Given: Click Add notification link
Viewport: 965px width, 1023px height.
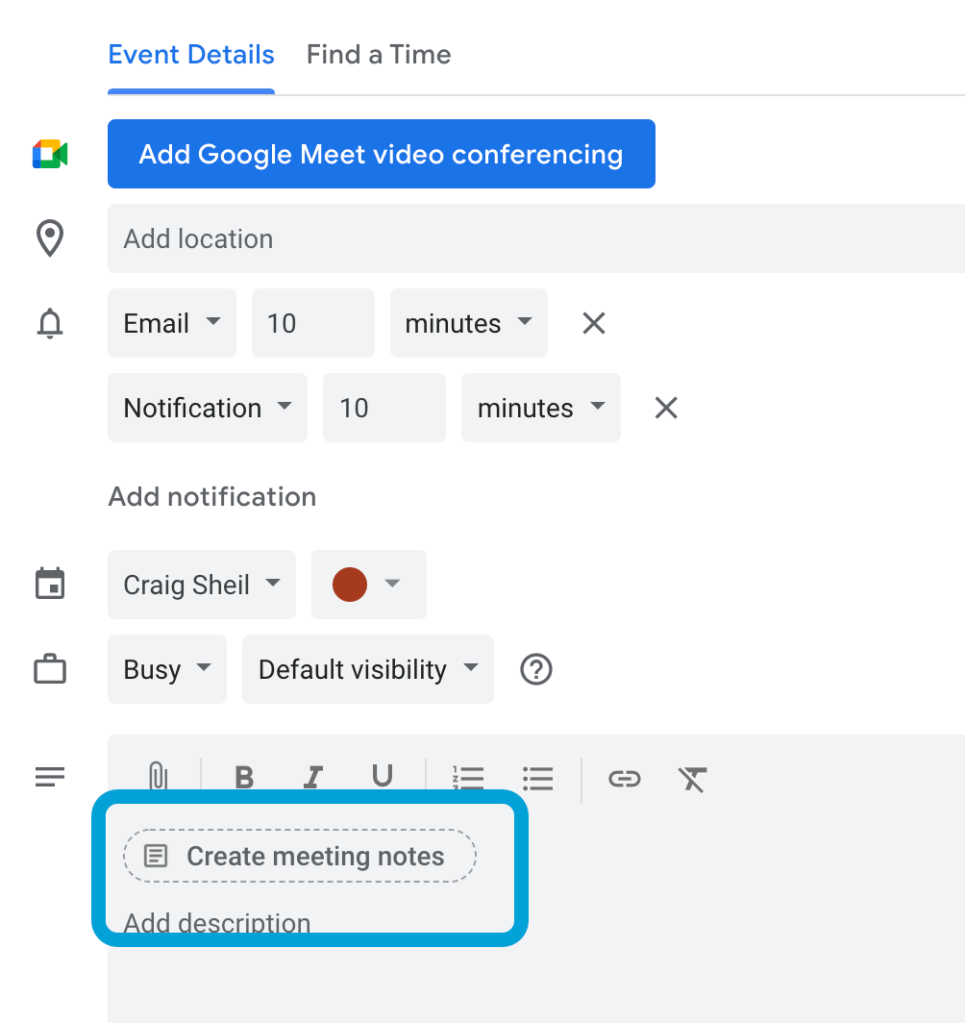Looking at the screenshot, I should [212, 496].
